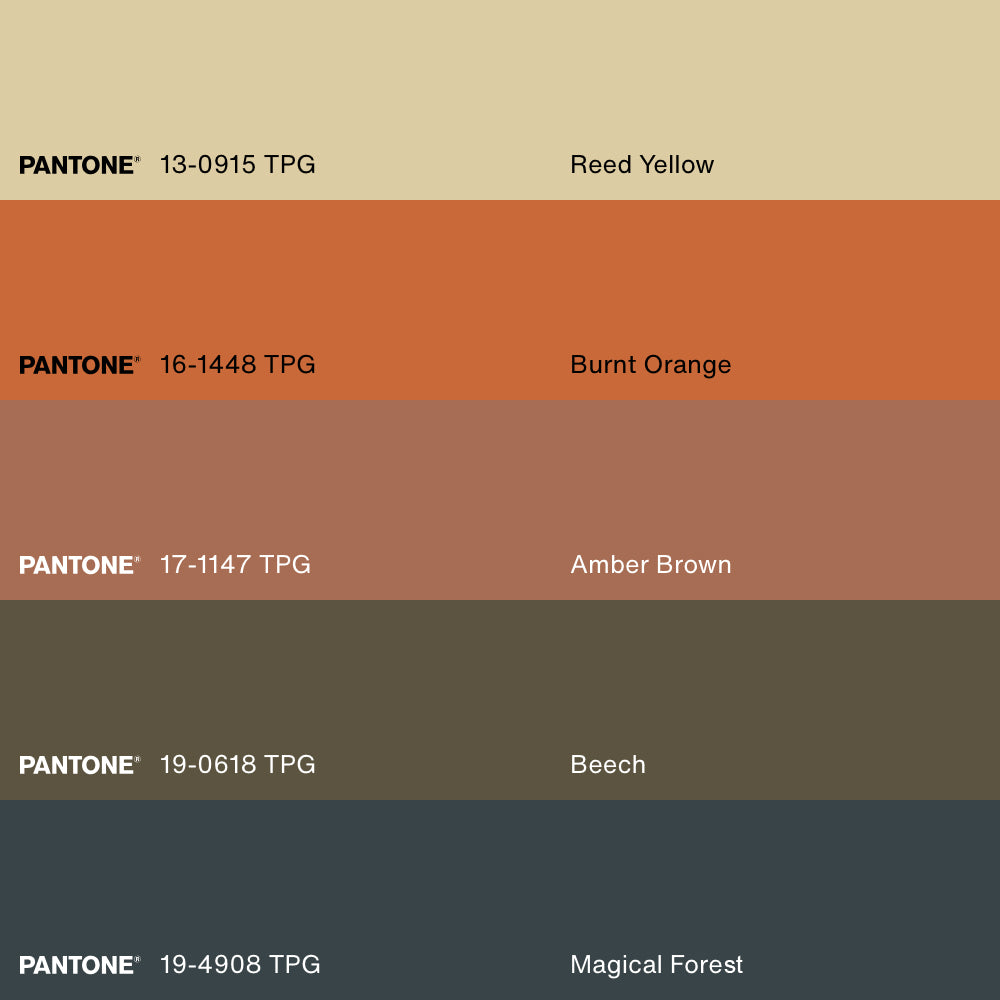Click the "Beech" color name

pos(608,765)
